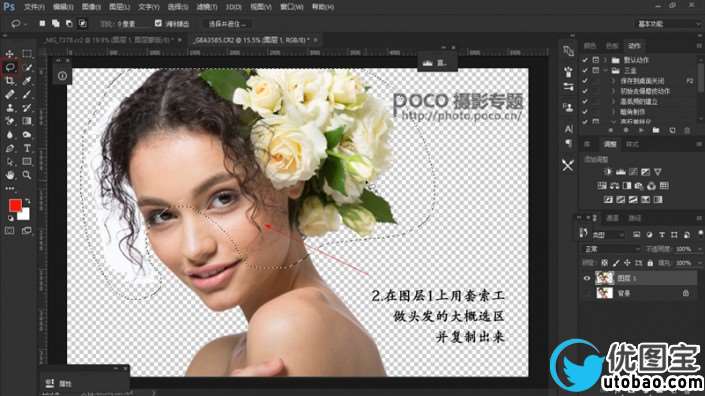Viewport: 705px width, 396px height.
Task: Toggle the anti-alias checkbox in options bar
Action: click(x=158, y=23)
